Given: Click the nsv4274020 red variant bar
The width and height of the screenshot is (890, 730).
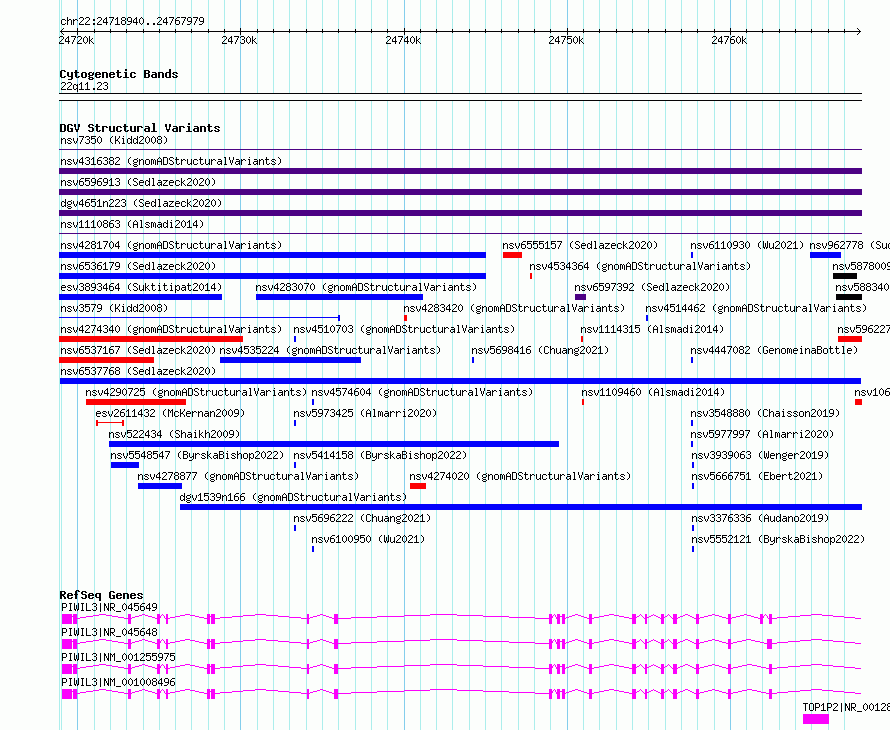Looking at the screenshot, I should click(418, 486).
